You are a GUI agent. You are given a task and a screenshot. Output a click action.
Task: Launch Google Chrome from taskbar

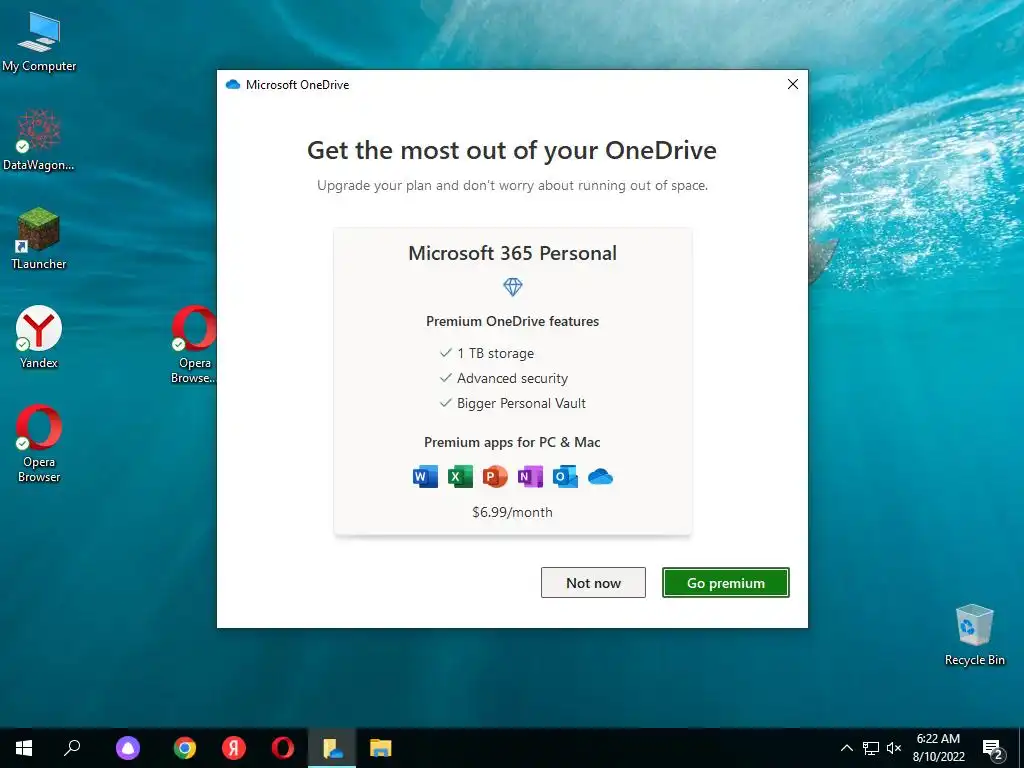[185, 748]
